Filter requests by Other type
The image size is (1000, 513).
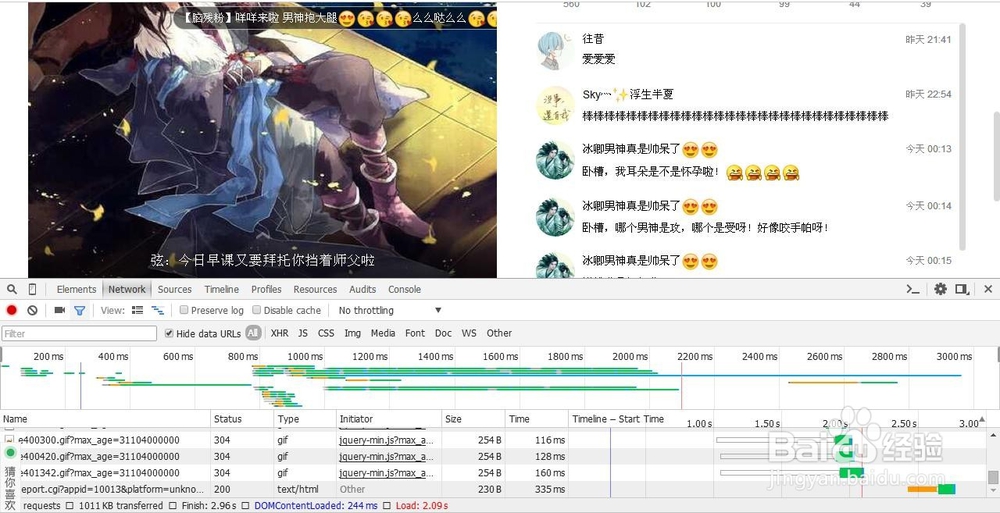499,333
